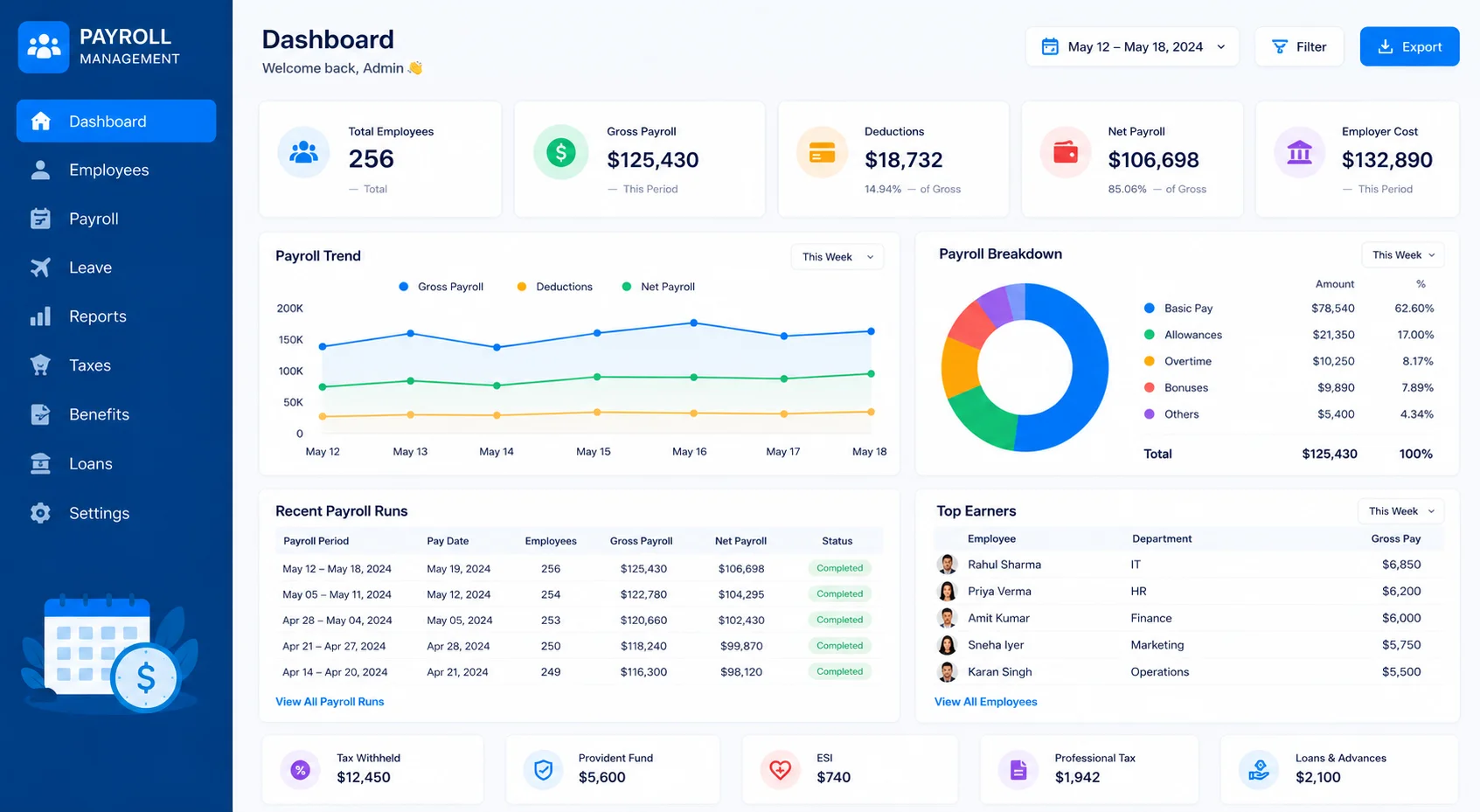Click Karan Singh's $5,500 gross pay
The image size is (1480, 812).
tap(1401, 672)
